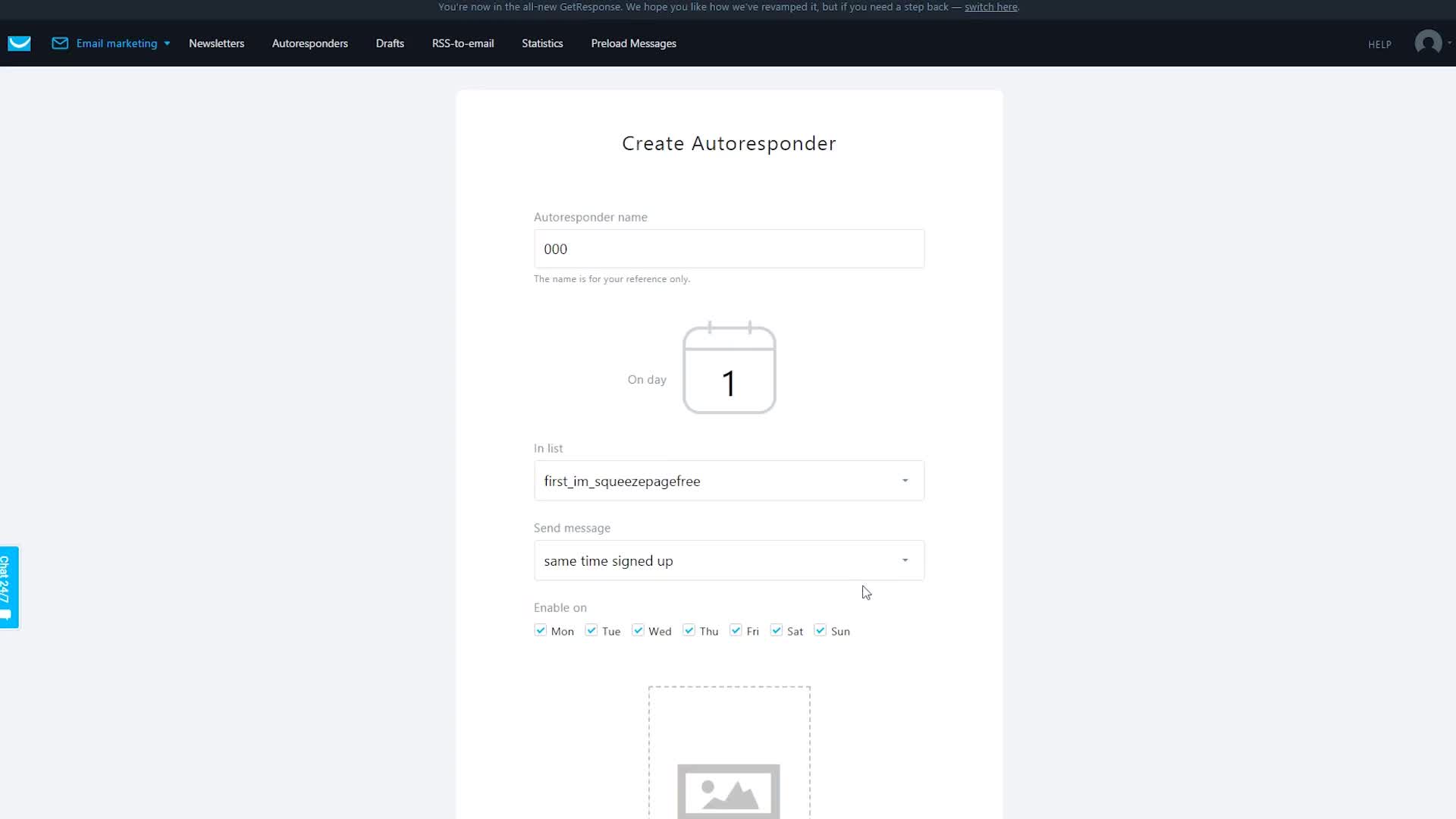The image size is (1456, 819).
Task: Toggle the Fri checkbox off
Action: (x=736, y=630)
